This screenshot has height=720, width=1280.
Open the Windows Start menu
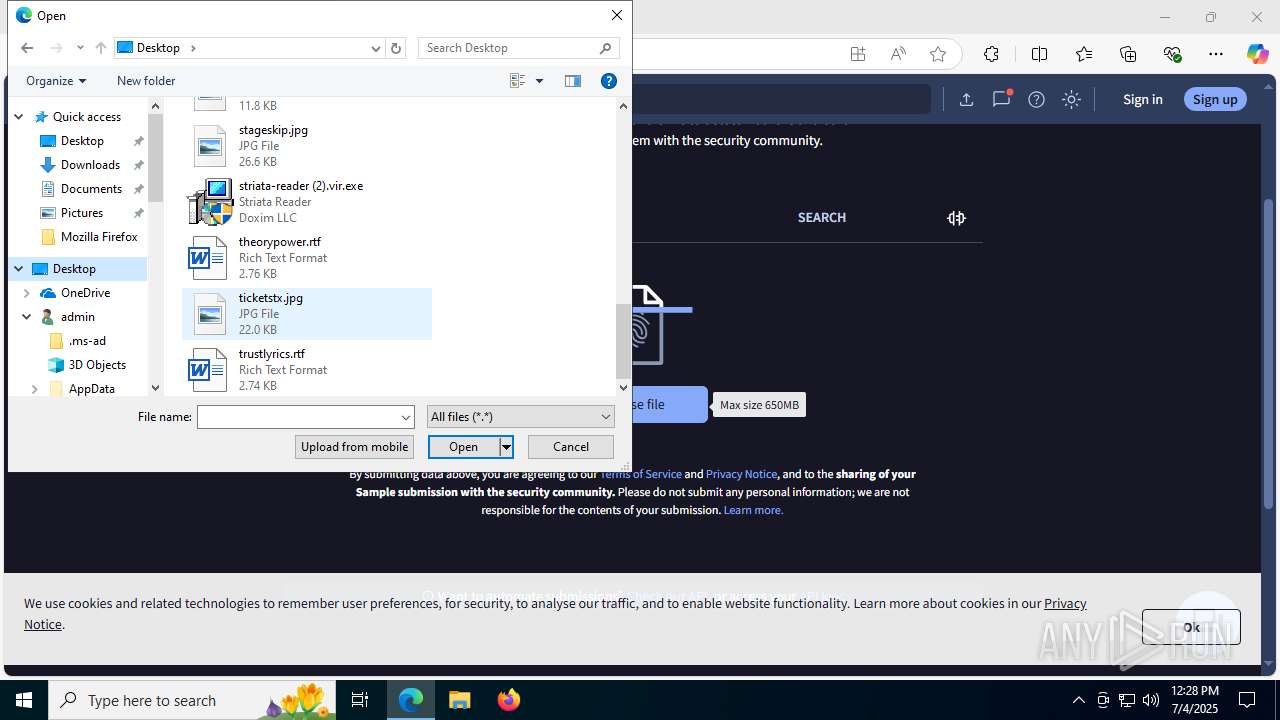(x=24, y=700)
